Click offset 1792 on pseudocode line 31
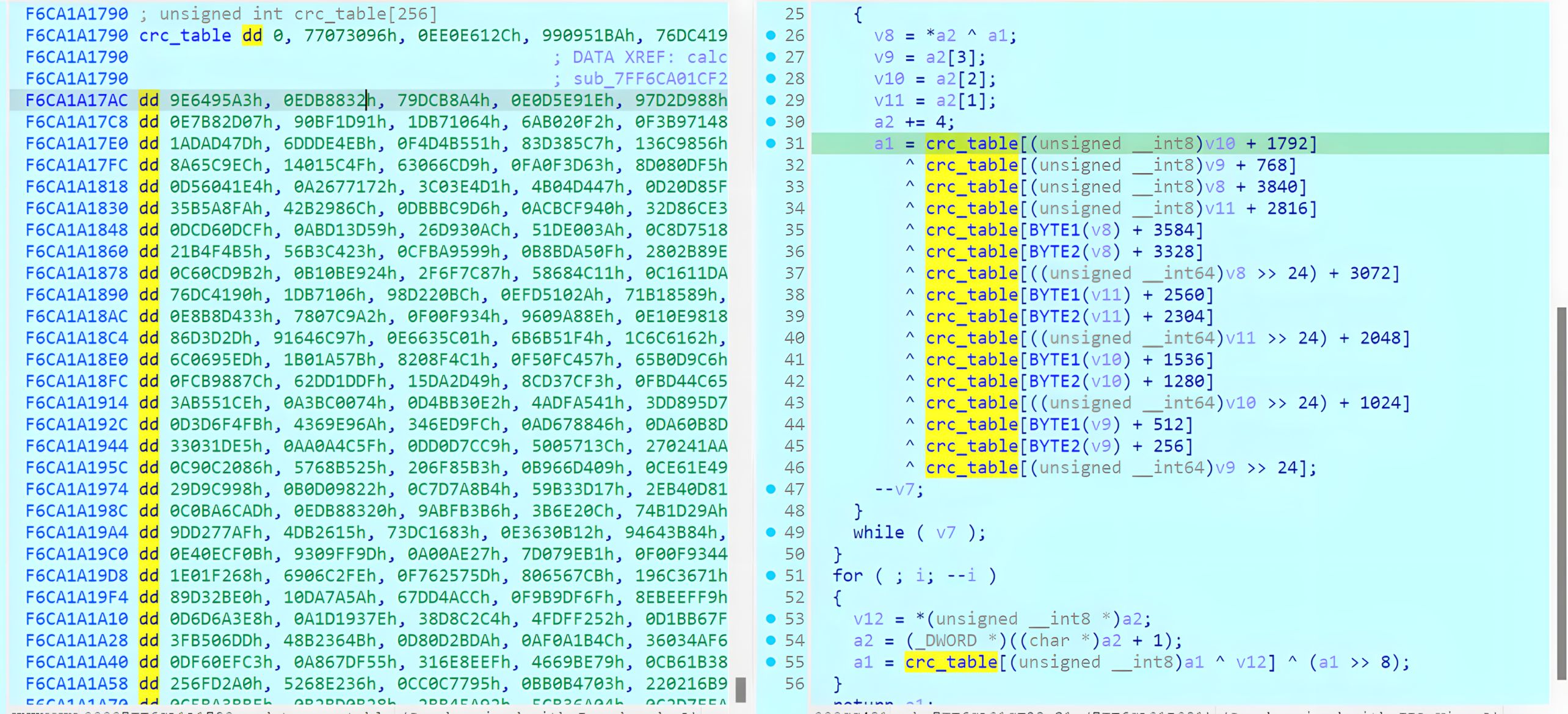The height and width of the screenshot is (714, 1568). click(x=1287, y=143)
